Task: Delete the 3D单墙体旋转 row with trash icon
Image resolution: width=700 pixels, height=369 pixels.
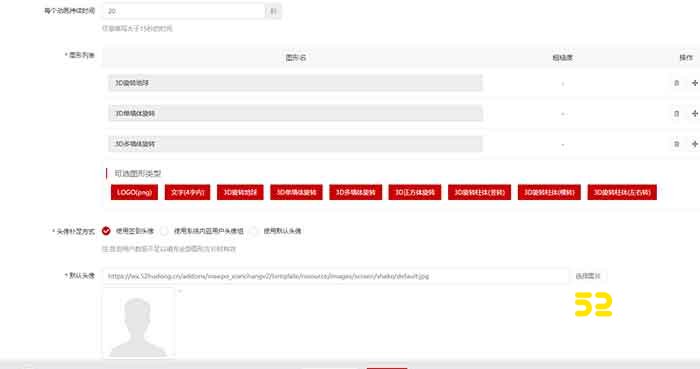Action: click(x=676, y=114)
